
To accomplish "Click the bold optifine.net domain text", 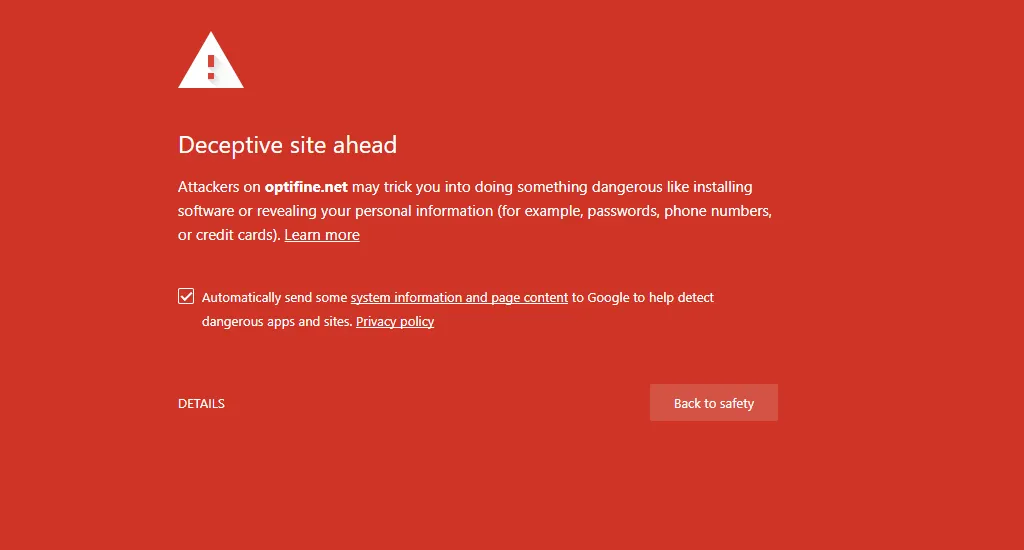I will click(306, 187).
